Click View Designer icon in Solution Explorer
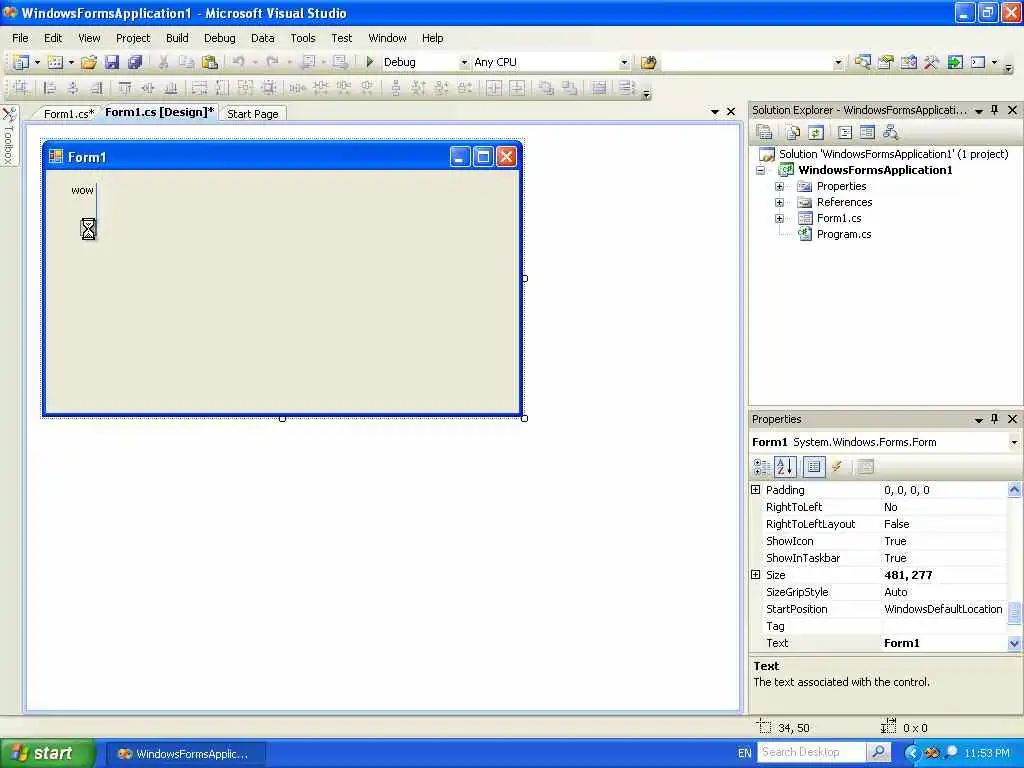1024x768 pixels. click(867, 133)
